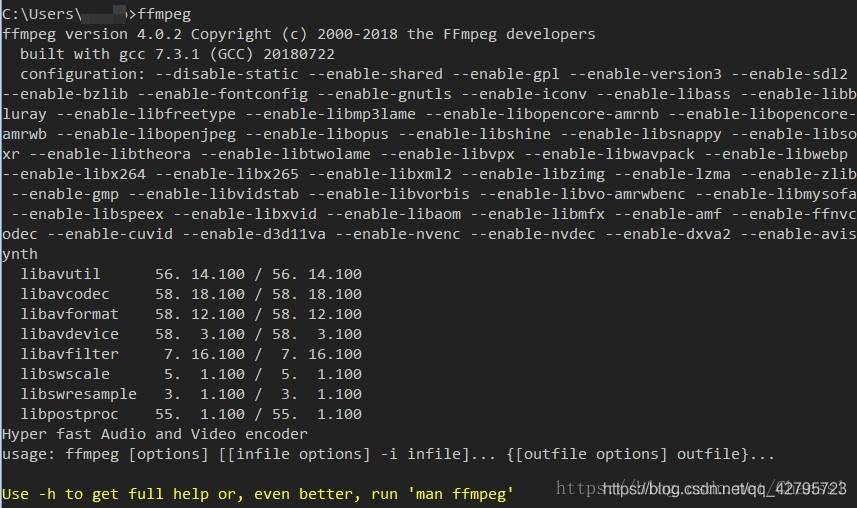Click the '--enable-fontconfig' flag
The height and width of the screenshot is (508, 857).
click(x=222, y=94)
